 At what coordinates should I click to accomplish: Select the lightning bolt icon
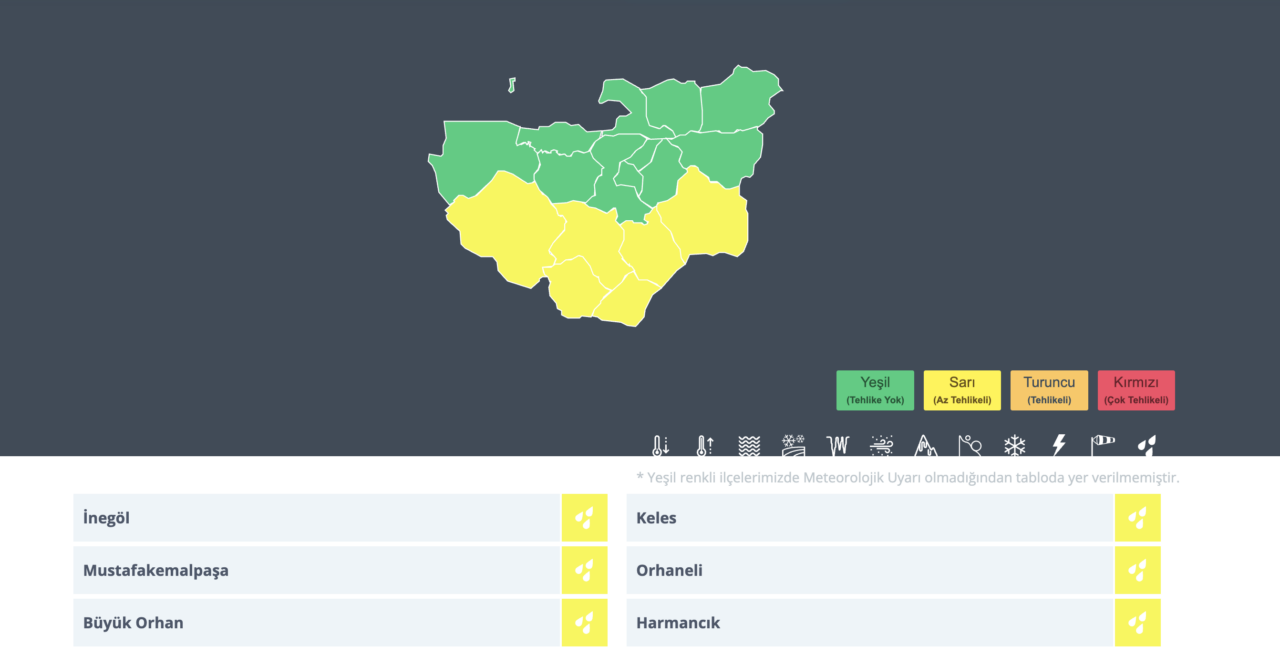[1059, 445]
